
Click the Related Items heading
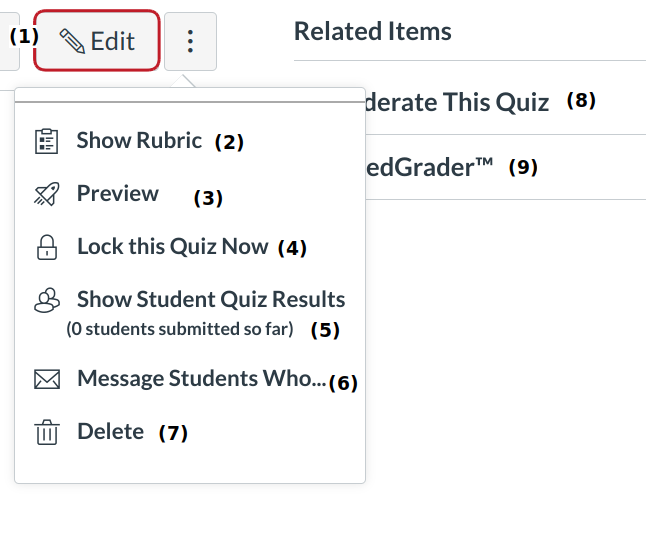click(372, 31)
